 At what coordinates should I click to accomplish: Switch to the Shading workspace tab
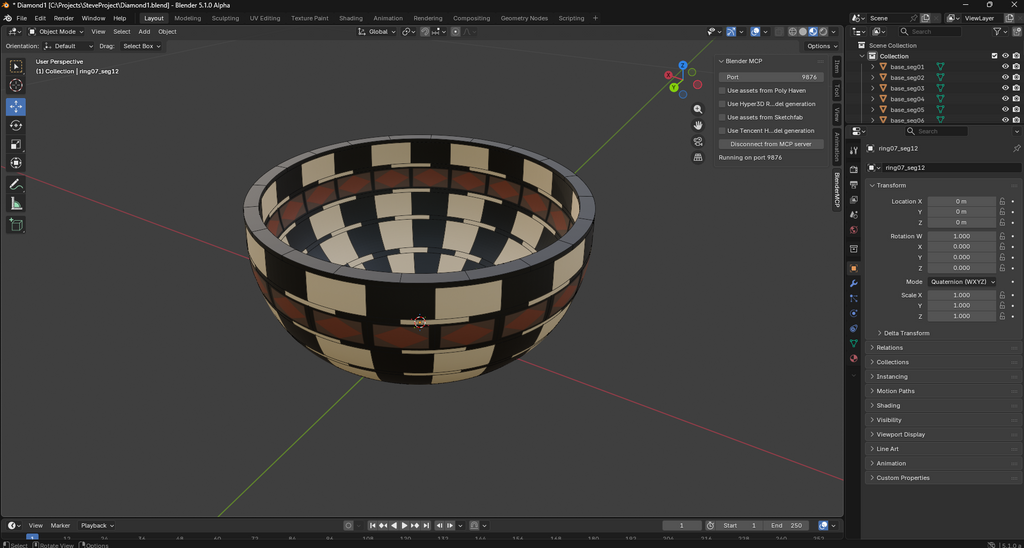351,18
